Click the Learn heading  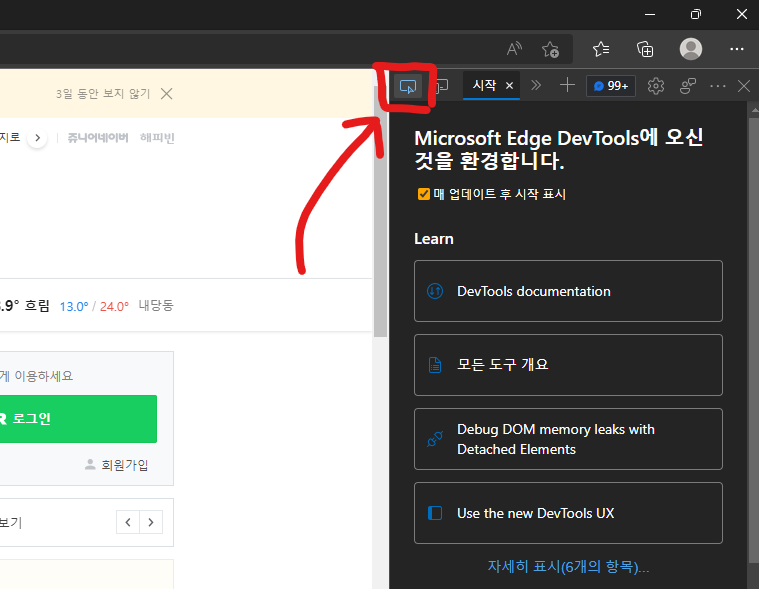click(x=434, y=239)
